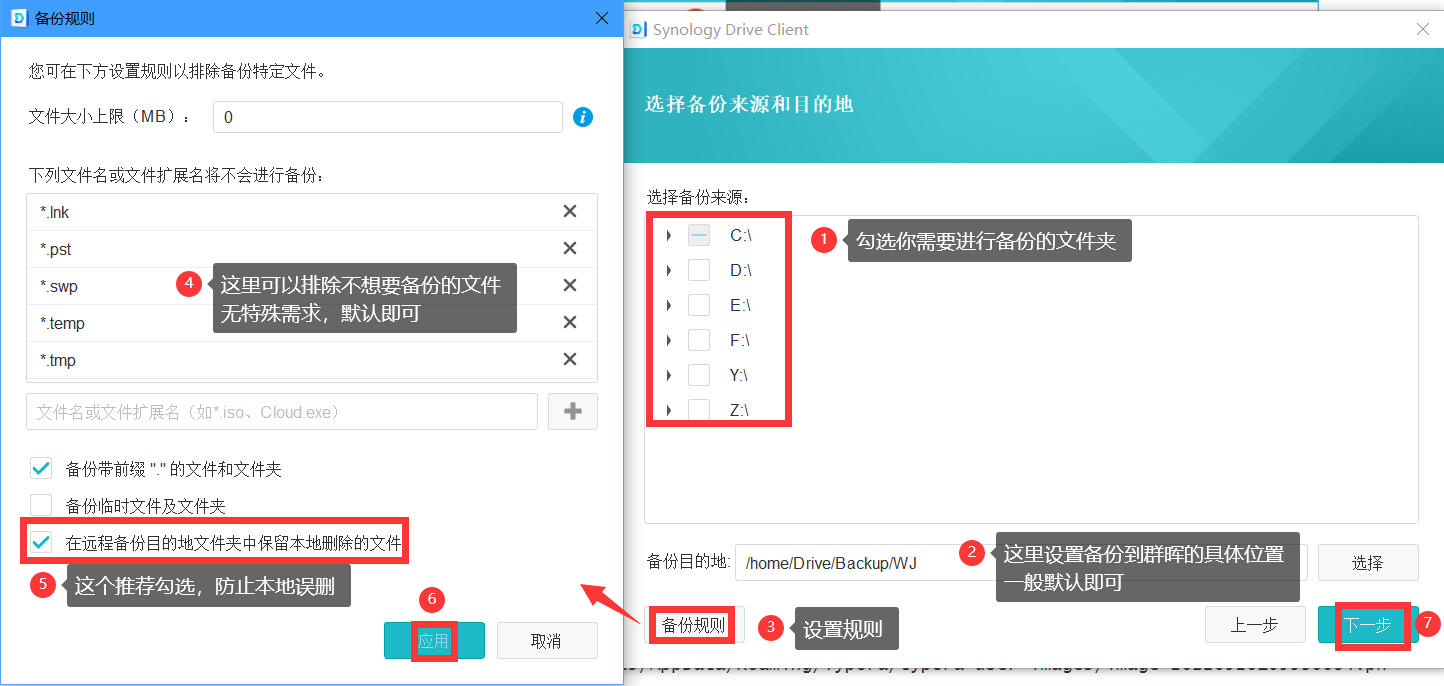Expand the Z:\ drive tree node
The image size is (1444, 686).
click(x=668, y=410)
